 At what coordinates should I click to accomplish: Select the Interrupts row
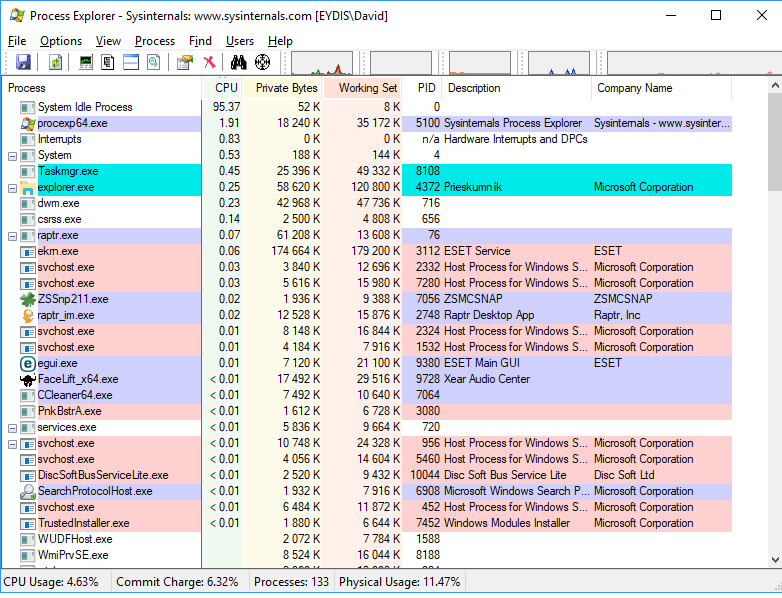tap(368, 139)
